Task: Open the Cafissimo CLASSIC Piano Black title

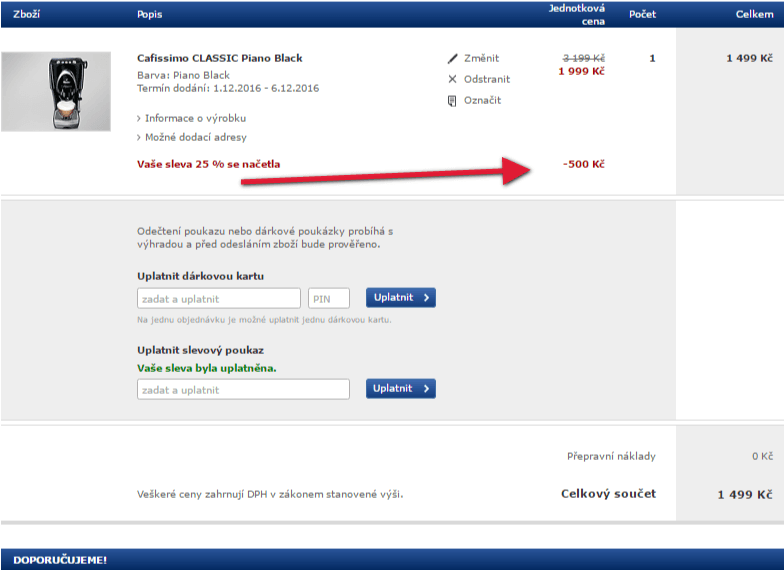Action: [x=220, y=58]
